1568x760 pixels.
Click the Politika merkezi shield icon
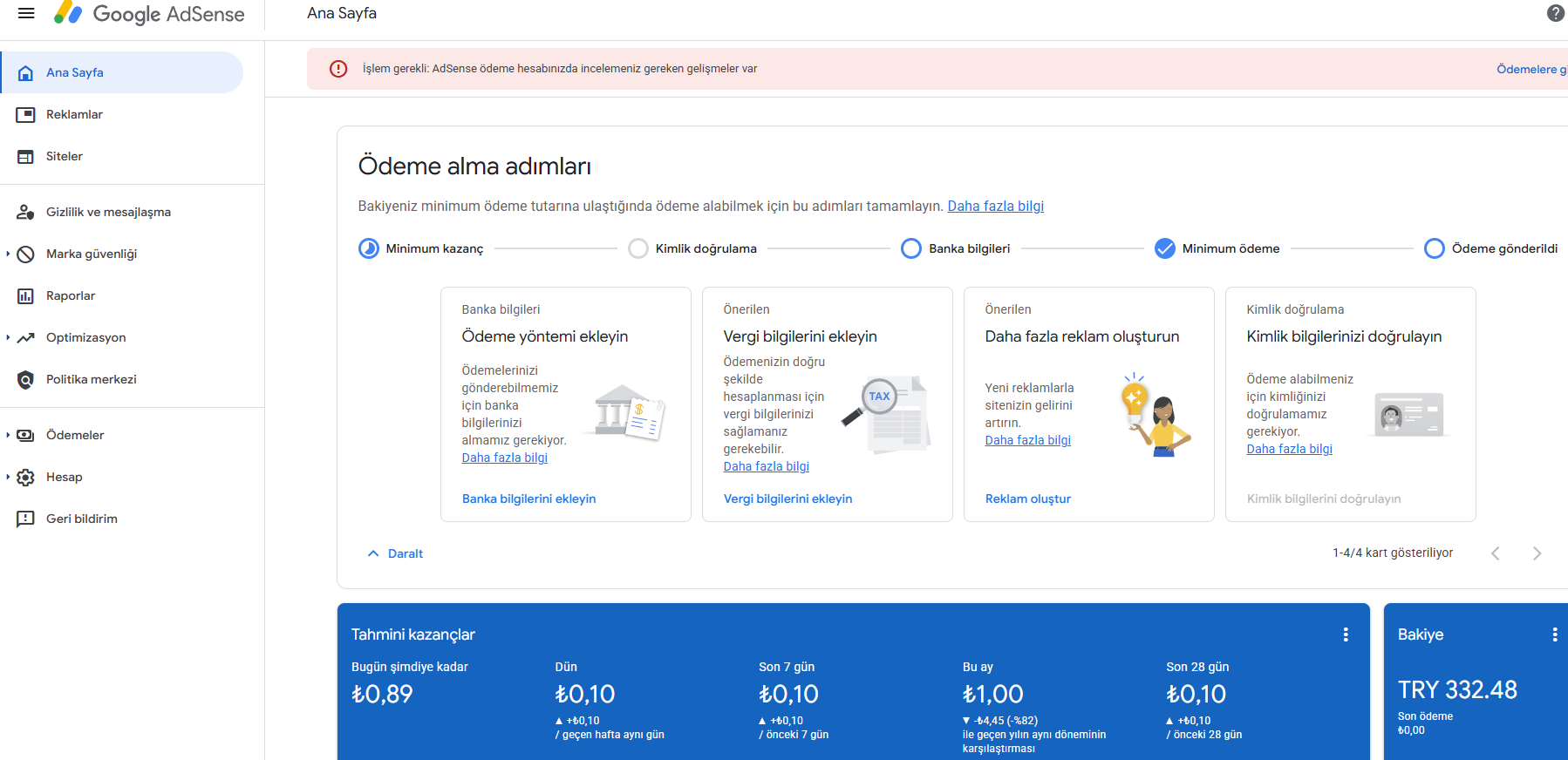click(x=26, y=380)
